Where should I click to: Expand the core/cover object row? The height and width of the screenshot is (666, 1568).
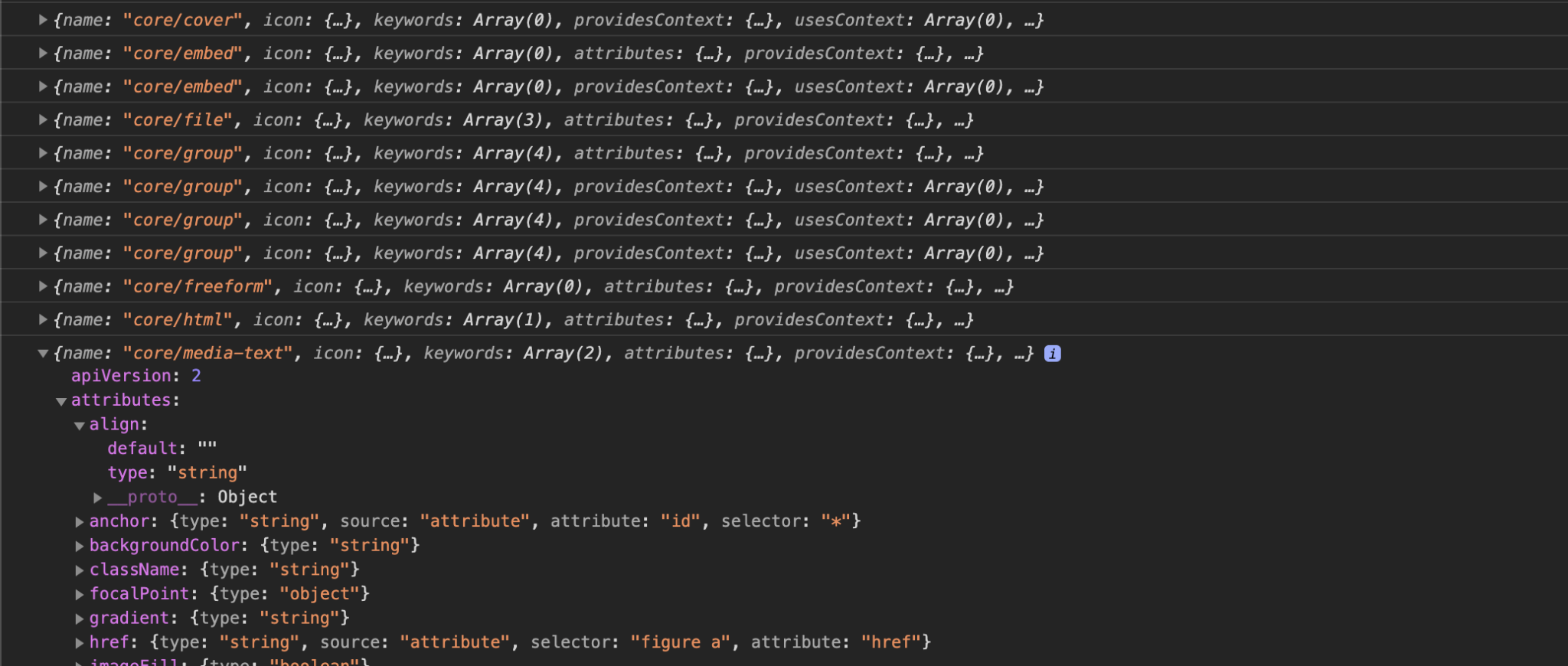click(44, 20)
